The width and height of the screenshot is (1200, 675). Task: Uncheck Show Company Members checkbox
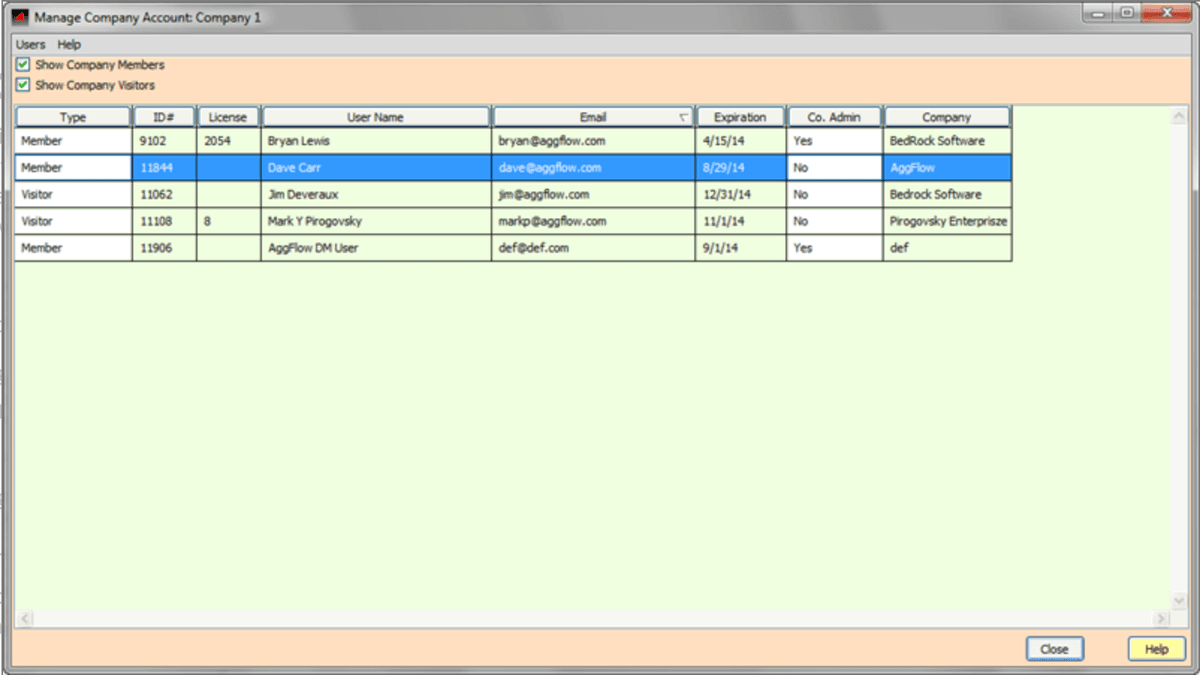point(23,65)
